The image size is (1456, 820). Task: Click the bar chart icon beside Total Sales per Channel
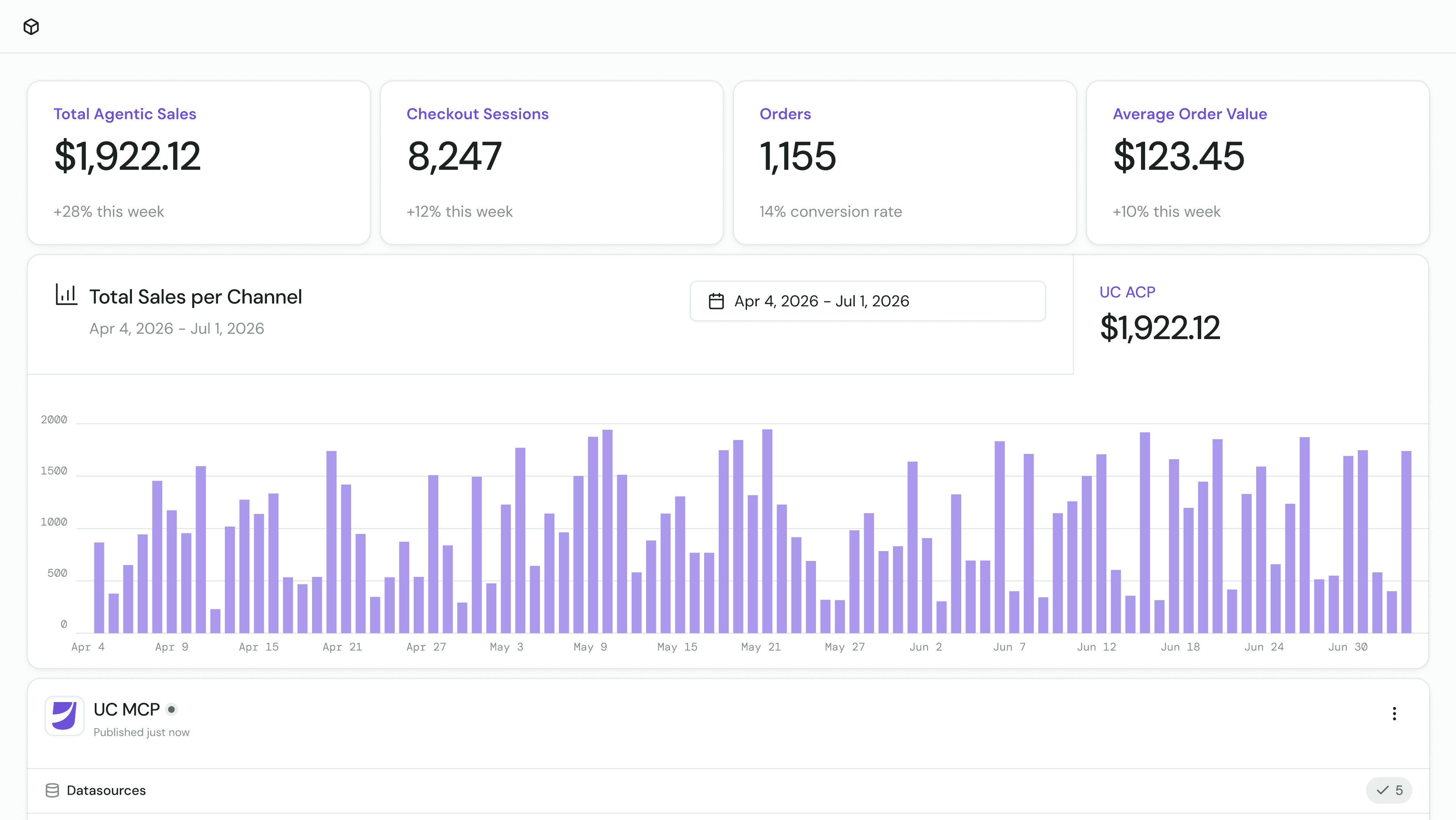pyautogui.click(x=66, y=295)
